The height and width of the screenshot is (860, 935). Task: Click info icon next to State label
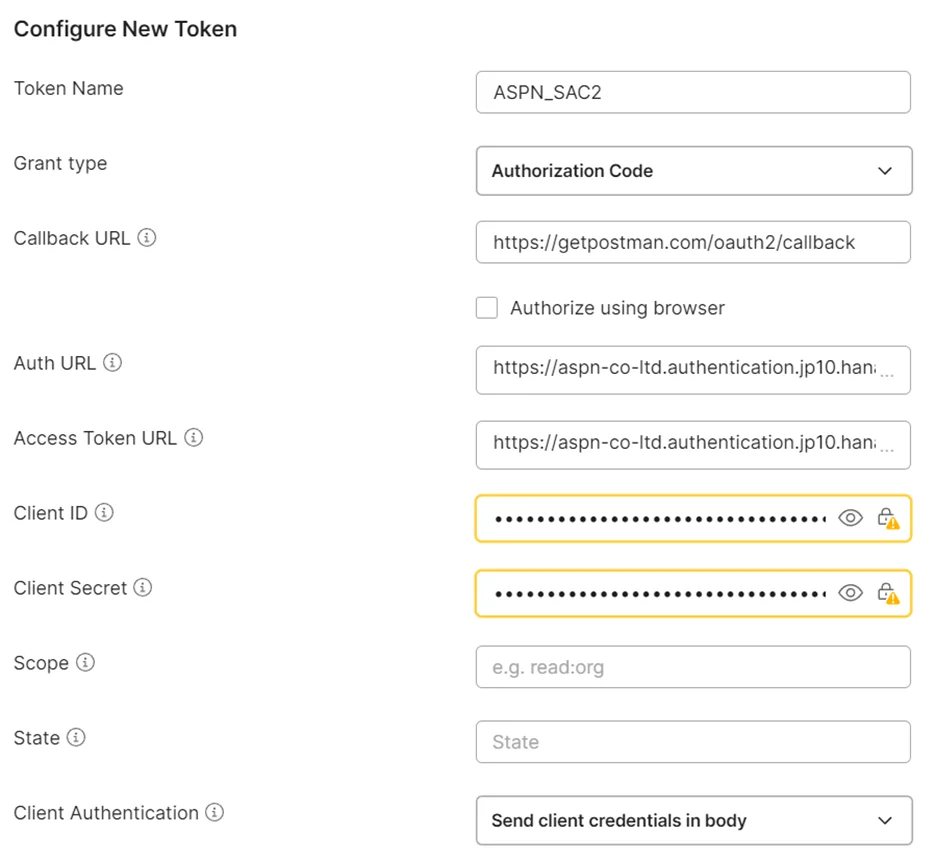point(76,738)
